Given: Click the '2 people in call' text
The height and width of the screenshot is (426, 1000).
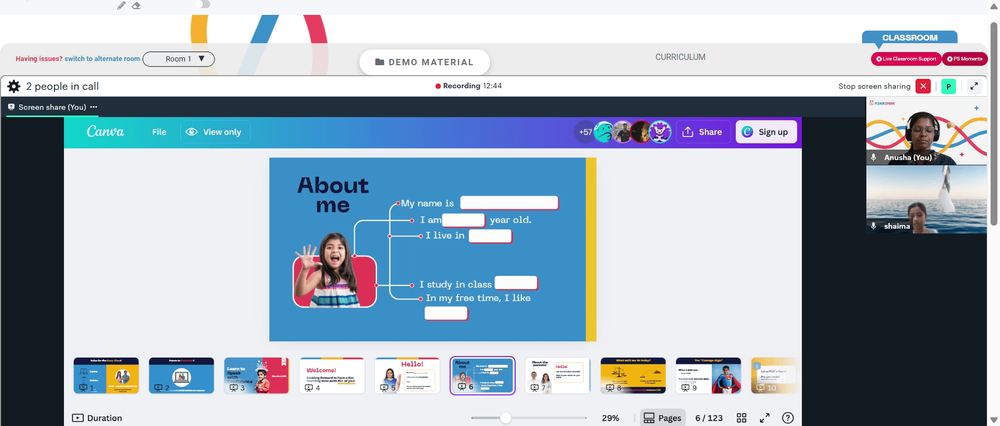Looking at the screenshot, I should pyautogui.click(x=62, y=87).
